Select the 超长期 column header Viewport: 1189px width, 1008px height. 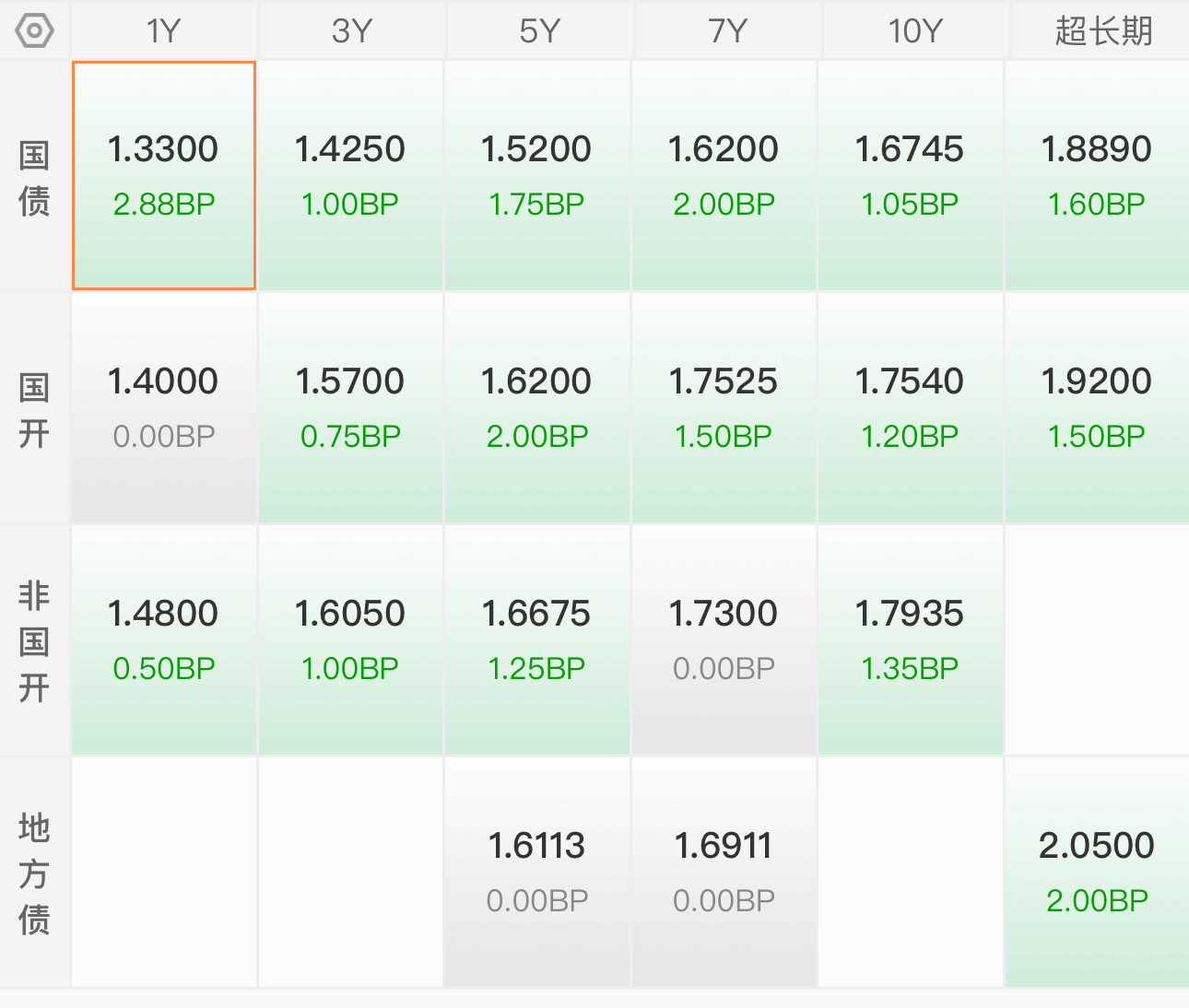coord(1102,30)
